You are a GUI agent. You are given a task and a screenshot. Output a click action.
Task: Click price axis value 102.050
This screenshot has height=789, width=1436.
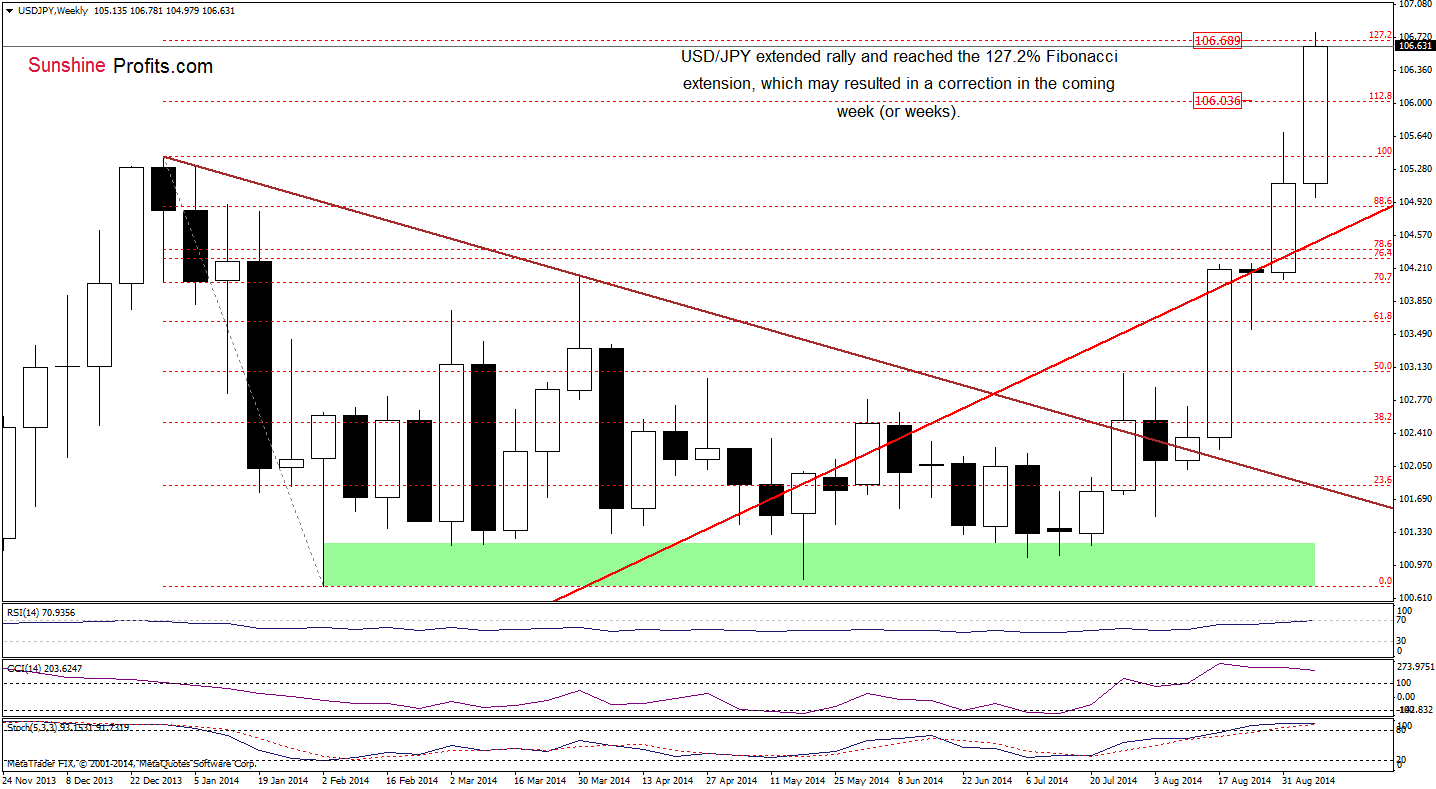pyautogui.click(x=1415, y=466)
